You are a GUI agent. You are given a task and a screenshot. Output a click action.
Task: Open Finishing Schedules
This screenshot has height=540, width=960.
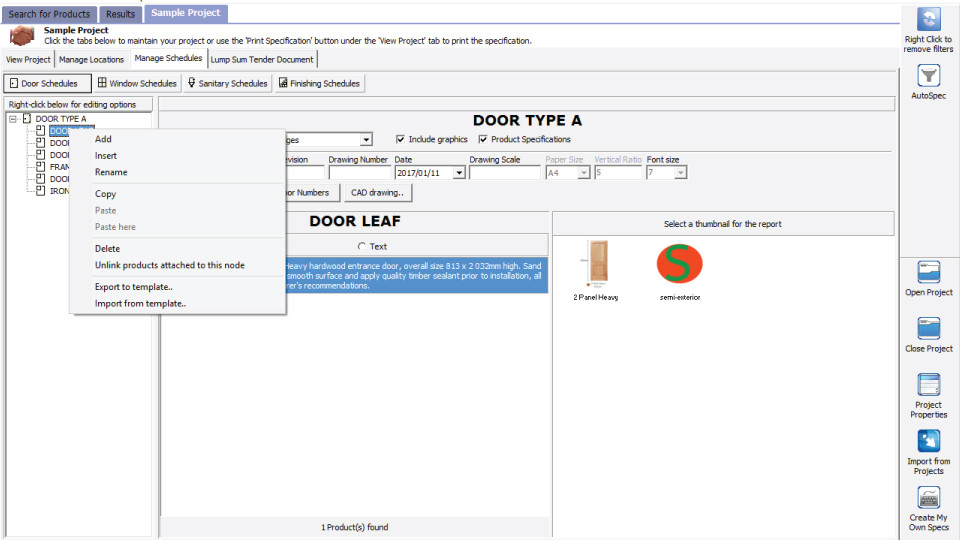319,83
